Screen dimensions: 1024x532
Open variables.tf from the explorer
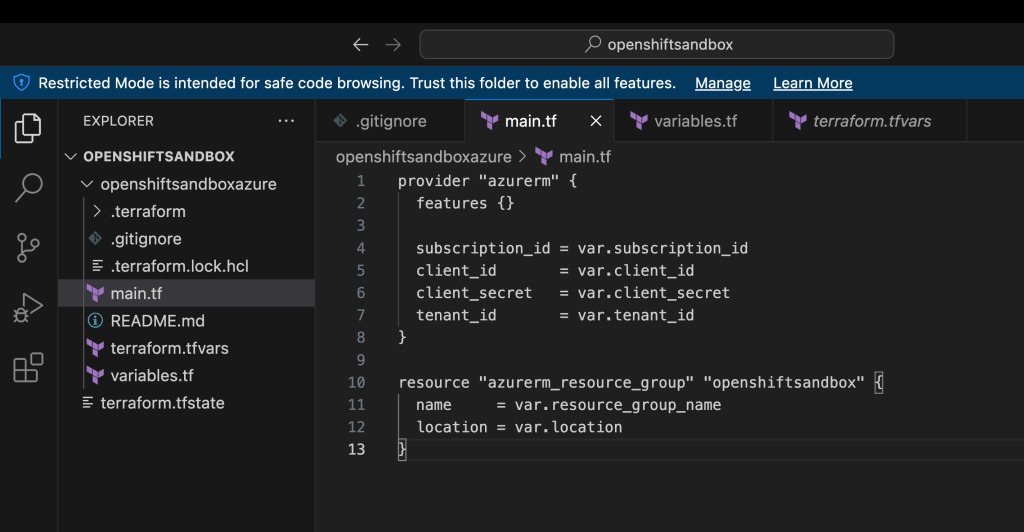[x=186, y=376]
